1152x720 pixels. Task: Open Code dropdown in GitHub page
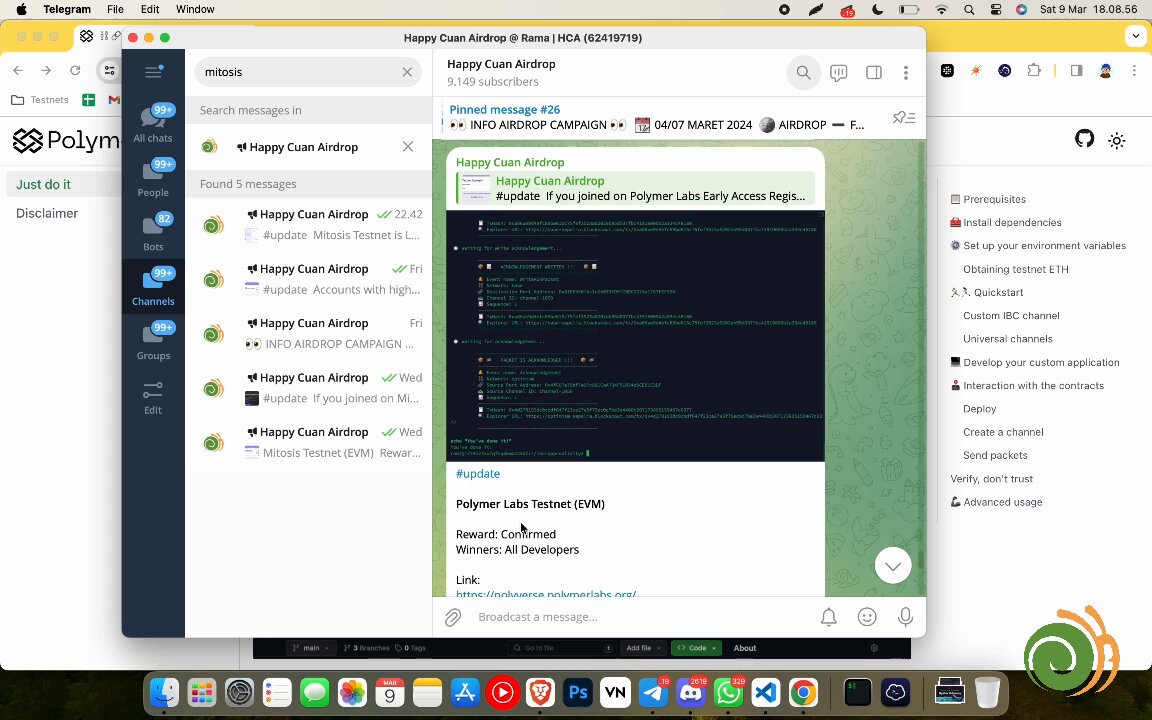[696, 648]
